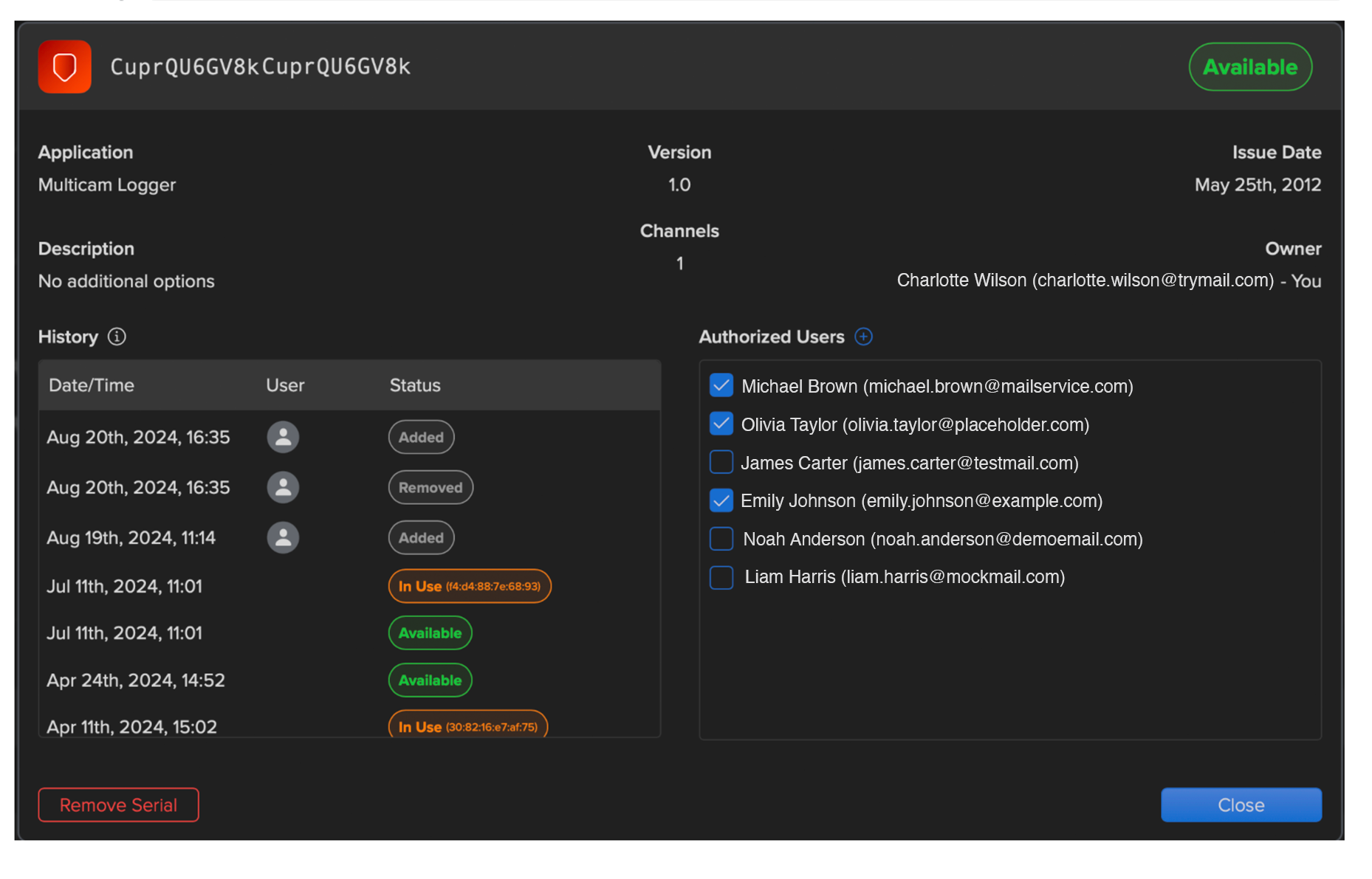Click Liam Harris email label
The width and height of the screenshot is (1372, 879).
point(905,576)
